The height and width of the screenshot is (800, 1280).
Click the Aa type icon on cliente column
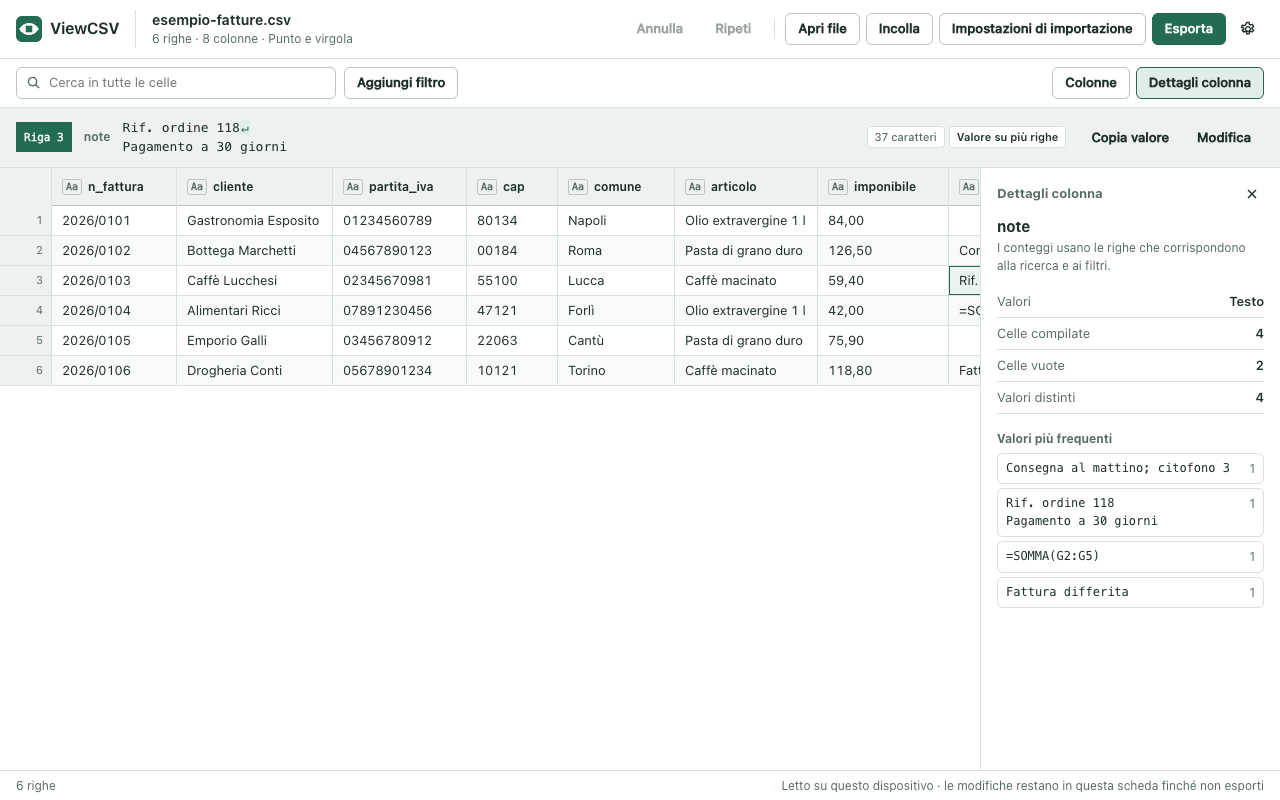point(197,187)
